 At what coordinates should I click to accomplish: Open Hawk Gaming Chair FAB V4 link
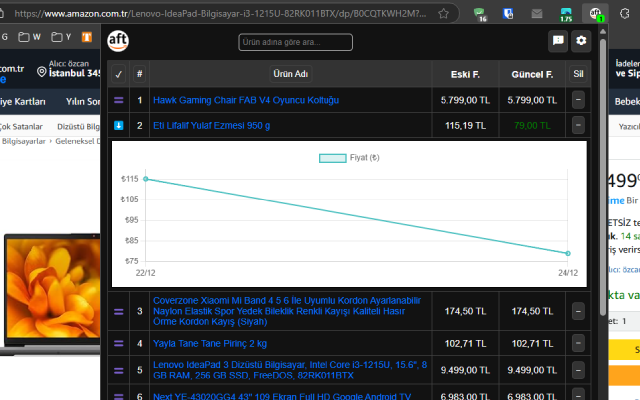(x=246, y=100)
